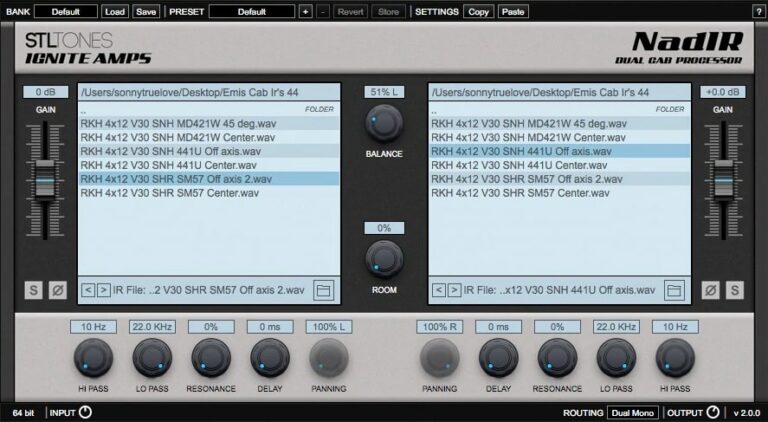
Task: Click the left cab PANNING knob
Action: pos(329,358)
